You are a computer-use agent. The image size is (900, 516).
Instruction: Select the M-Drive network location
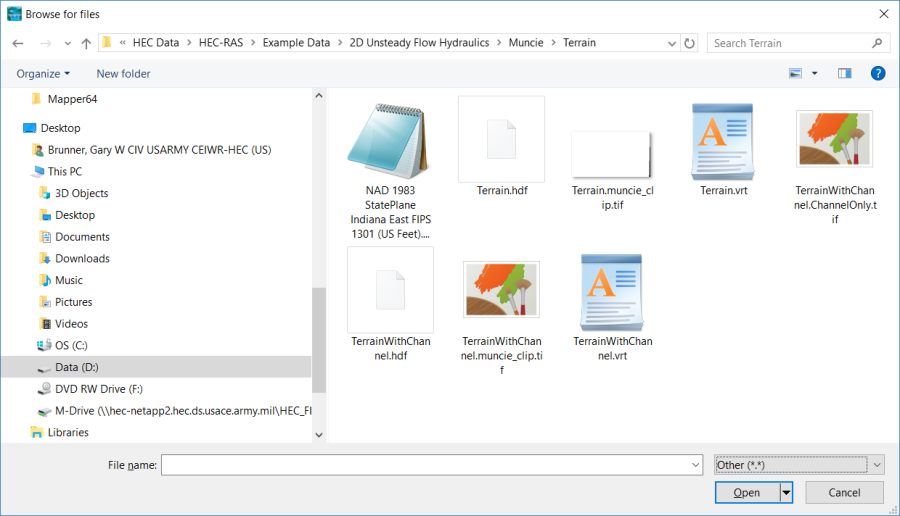pos(183,411)
